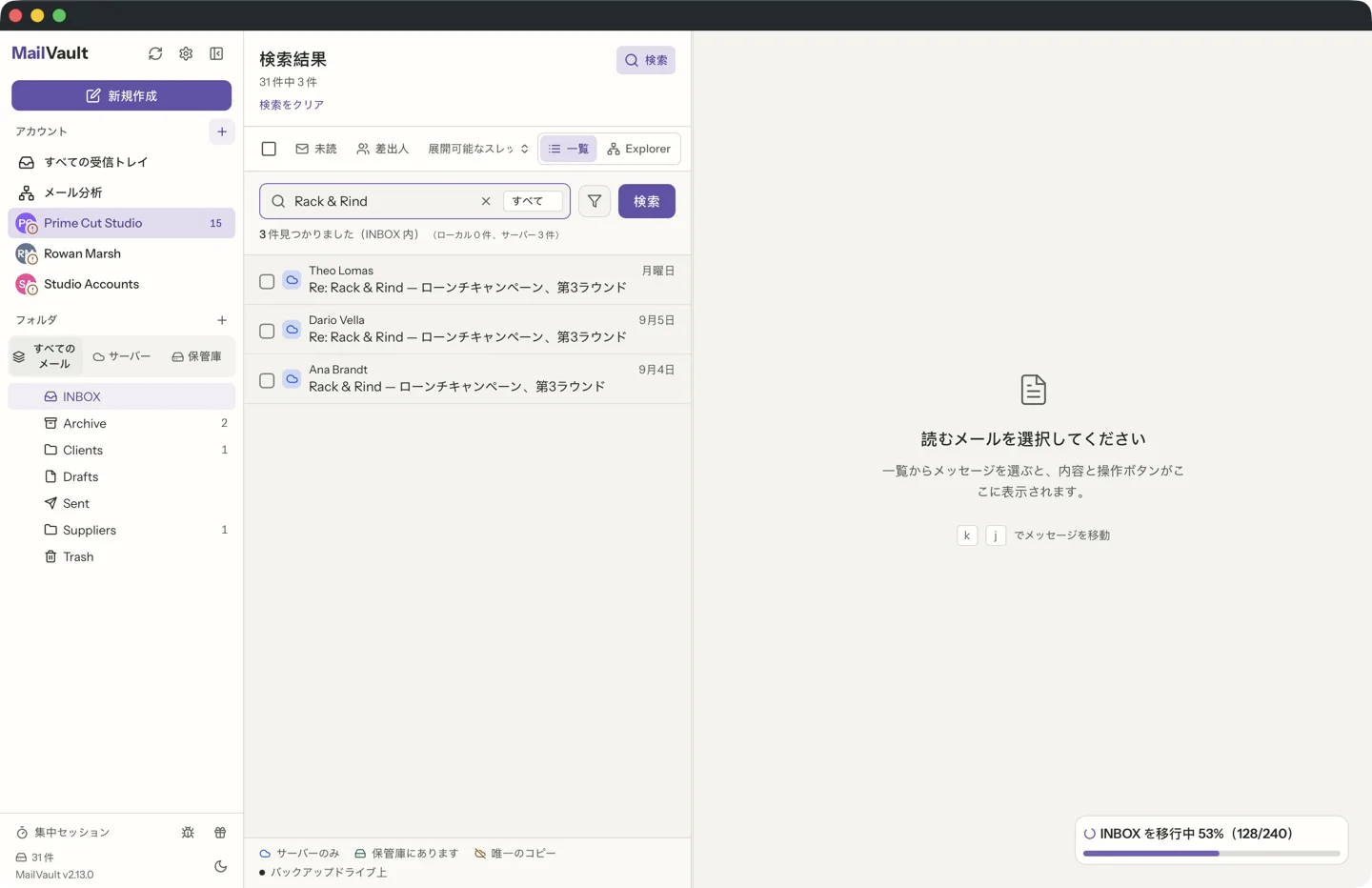
Task: Select 保管庫 folder tab
Action: point(196,356)
